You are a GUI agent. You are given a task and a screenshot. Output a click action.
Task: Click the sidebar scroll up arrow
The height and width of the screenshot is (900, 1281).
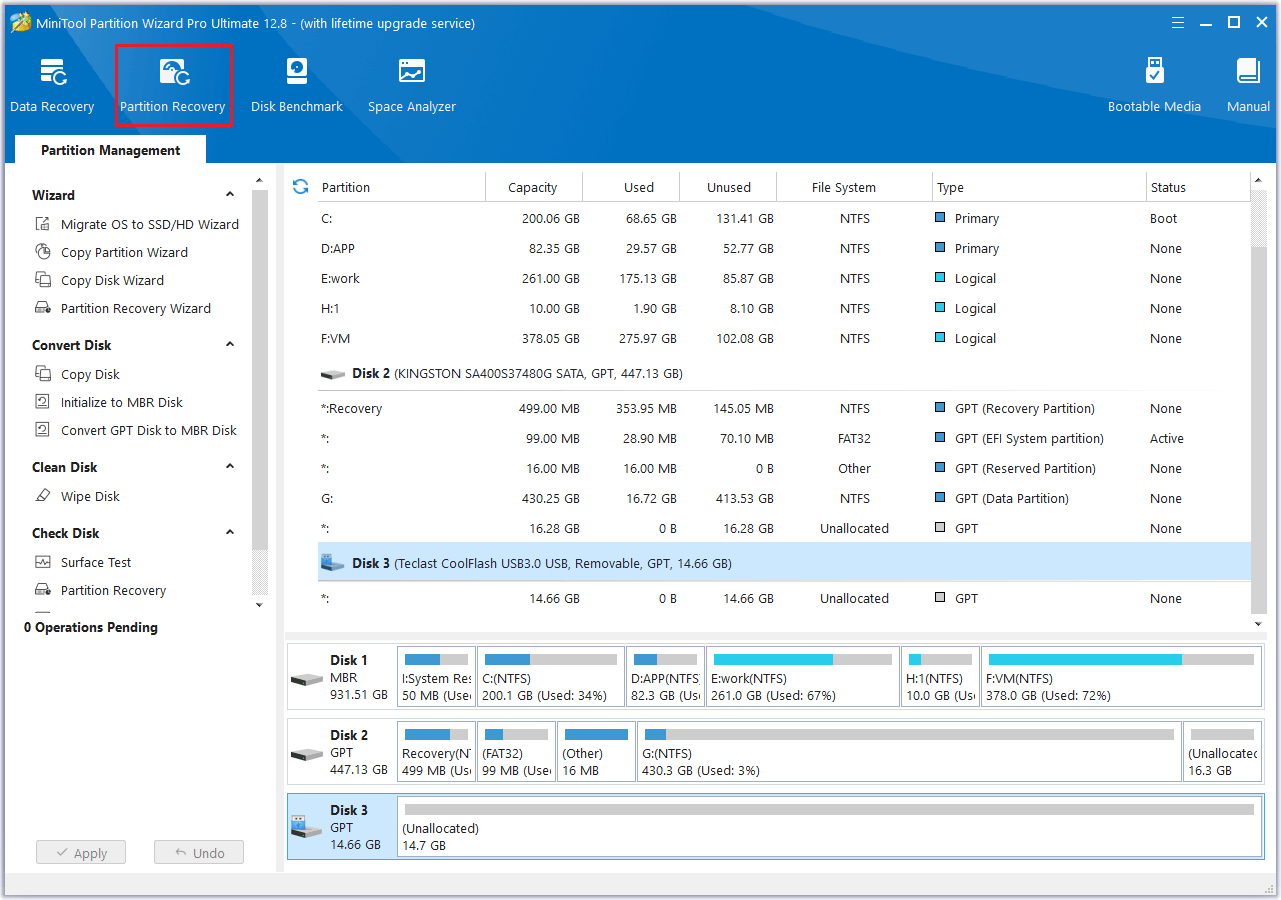[260, 181]
